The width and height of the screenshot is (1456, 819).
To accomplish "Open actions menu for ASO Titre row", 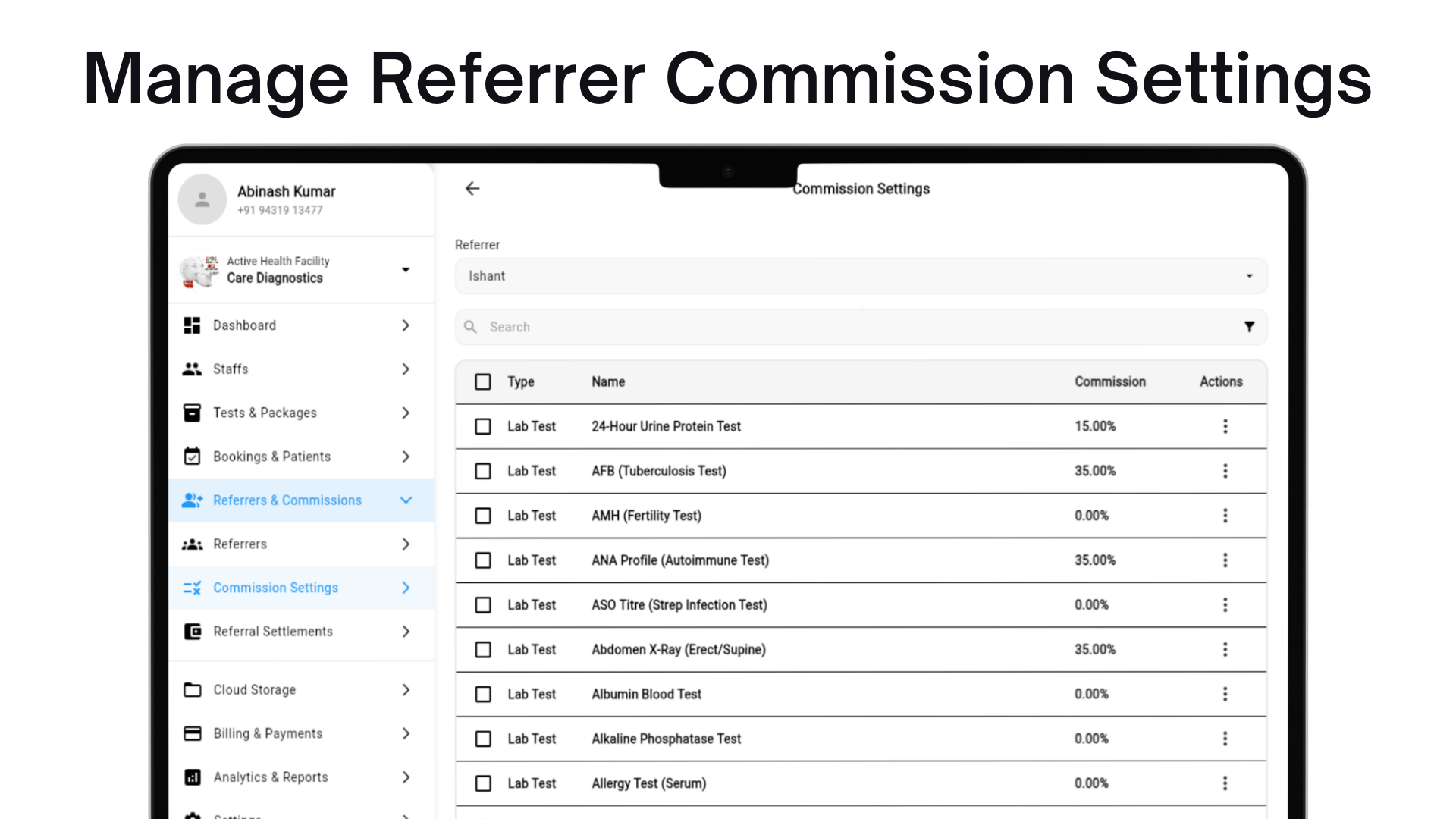I will [1225, 605].
